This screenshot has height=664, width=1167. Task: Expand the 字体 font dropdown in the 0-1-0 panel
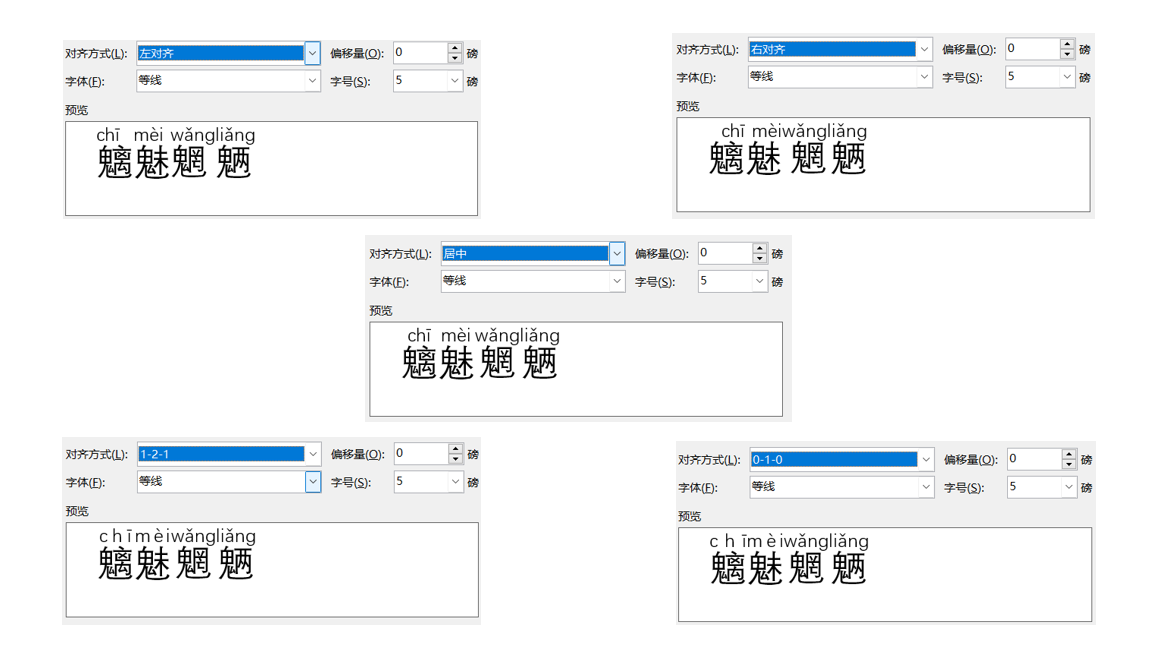925,487
